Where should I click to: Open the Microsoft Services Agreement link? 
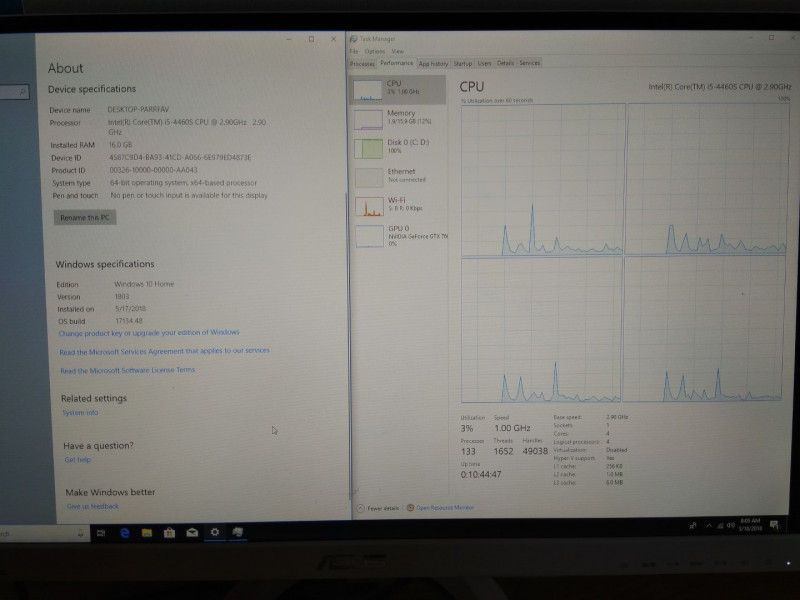(164, 352)
